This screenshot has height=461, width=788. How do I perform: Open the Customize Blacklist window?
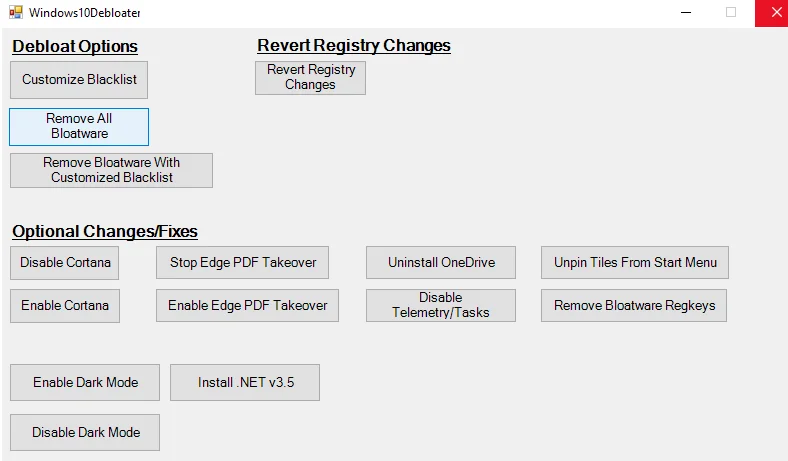(x=79, y=79)
